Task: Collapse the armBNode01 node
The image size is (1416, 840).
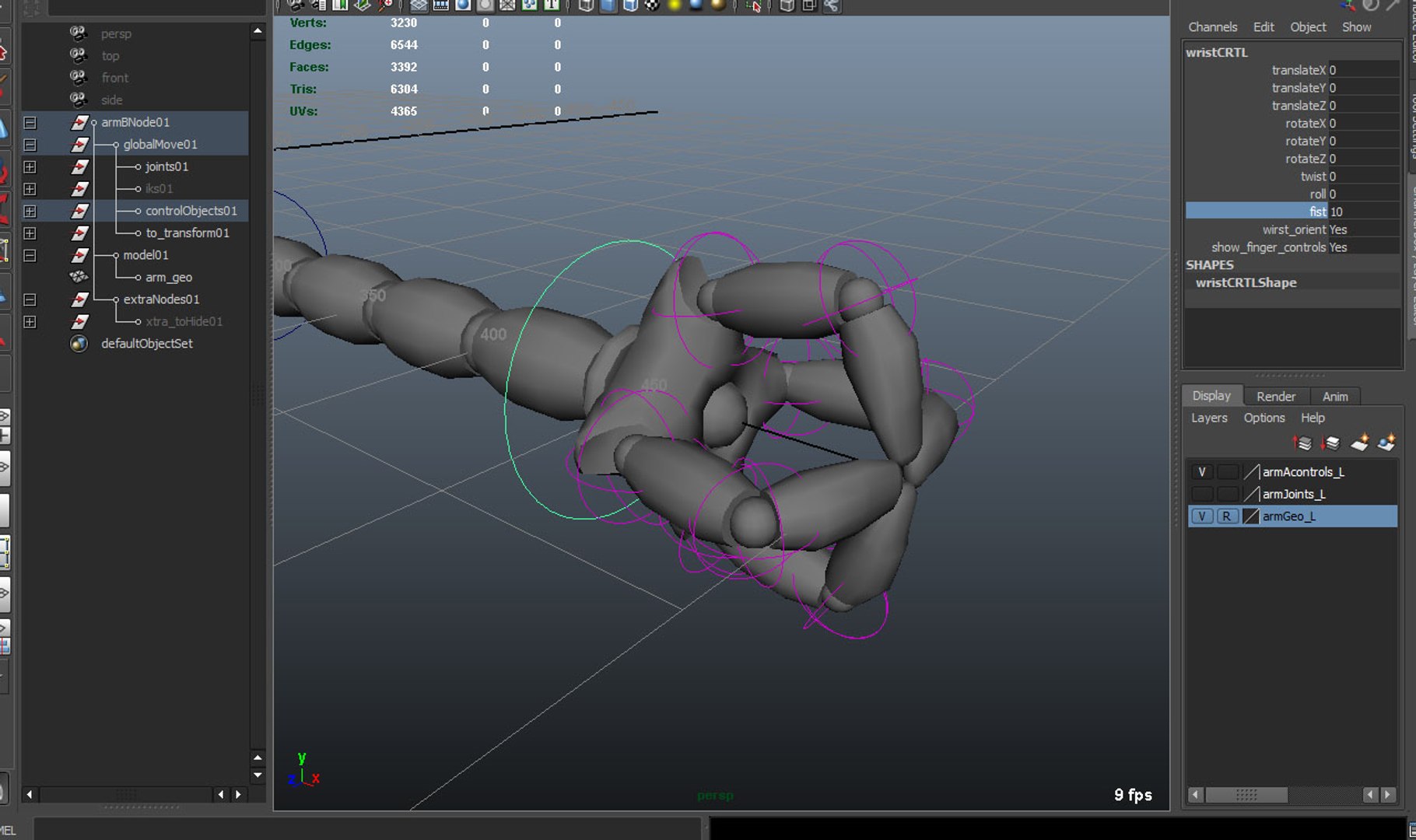Action: coord(30,122)
